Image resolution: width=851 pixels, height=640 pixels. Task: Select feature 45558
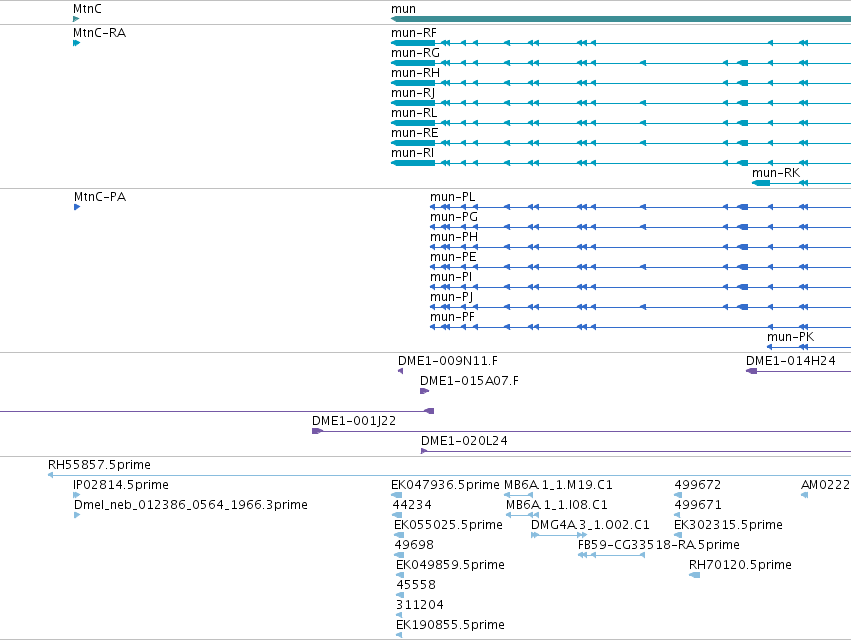coord(400,595)
